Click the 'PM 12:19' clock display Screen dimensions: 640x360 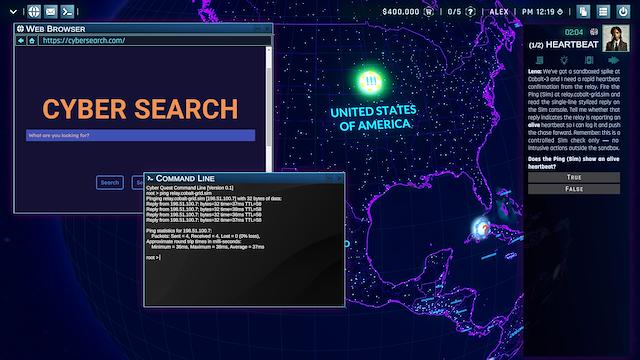(x=538, y=12)
